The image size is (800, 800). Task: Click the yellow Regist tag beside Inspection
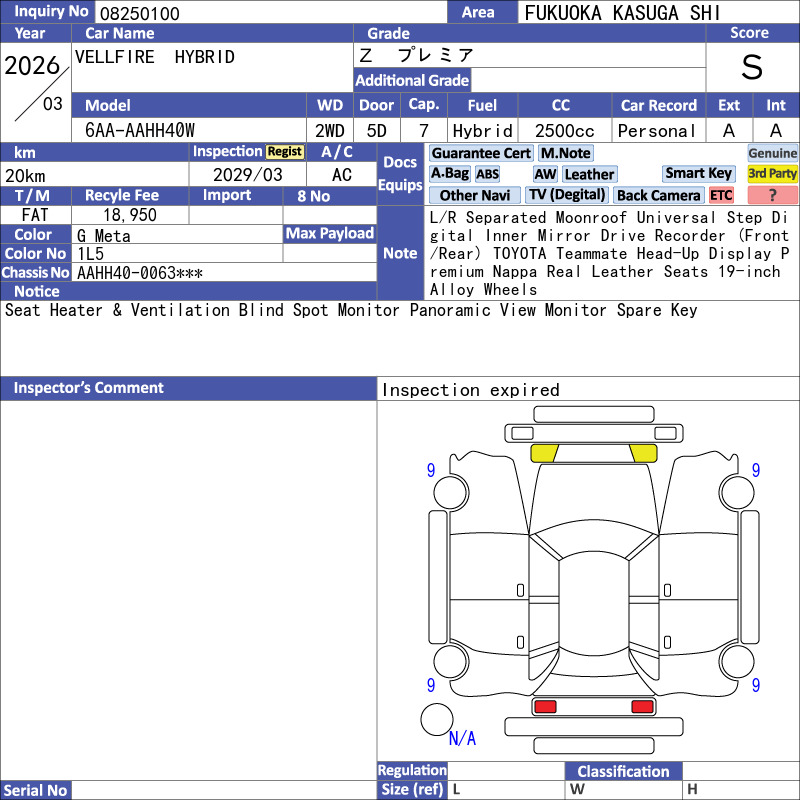[x=285, y=152]
